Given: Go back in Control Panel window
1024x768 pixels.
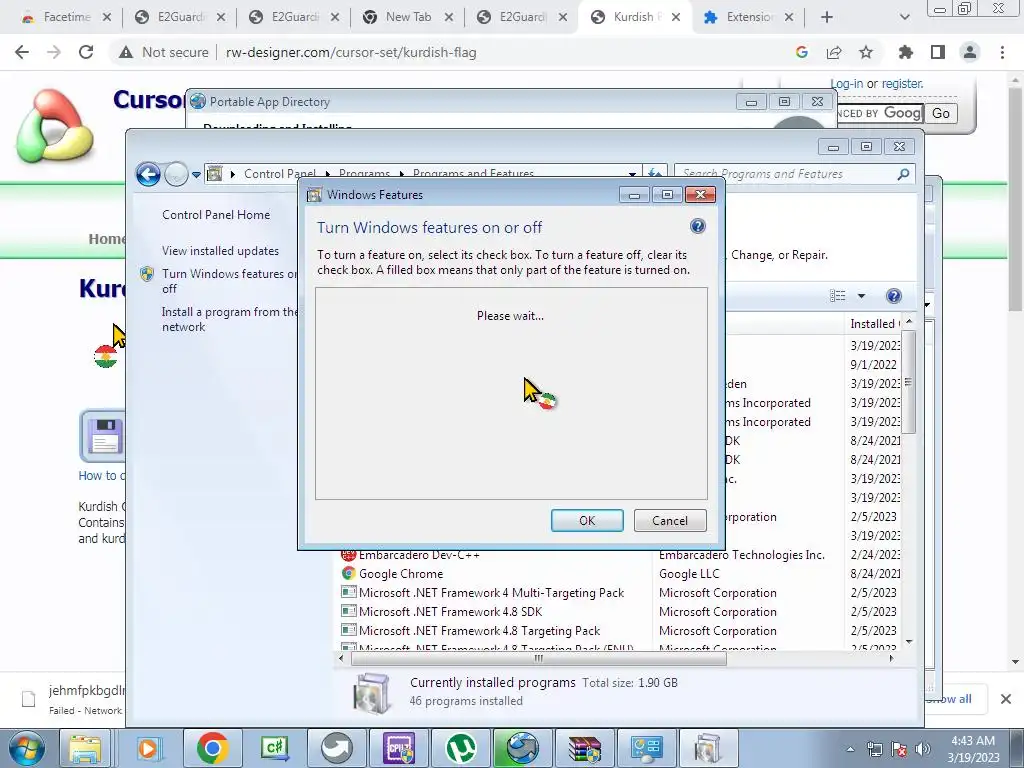Looking at the screenshot, I should coord(148,174).
